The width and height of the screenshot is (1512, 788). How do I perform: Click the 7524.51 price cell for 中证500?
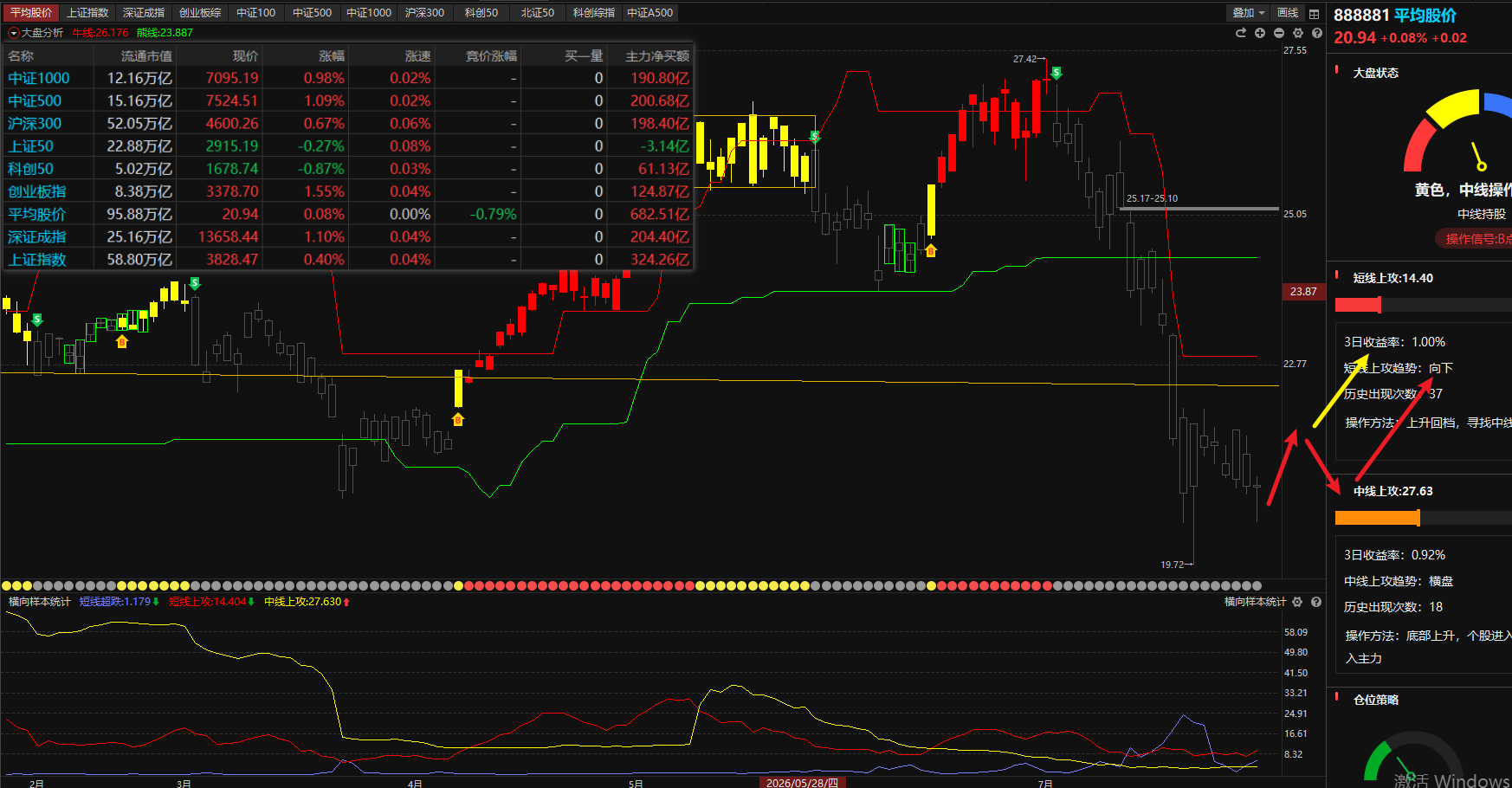click(x=231, y=101)
